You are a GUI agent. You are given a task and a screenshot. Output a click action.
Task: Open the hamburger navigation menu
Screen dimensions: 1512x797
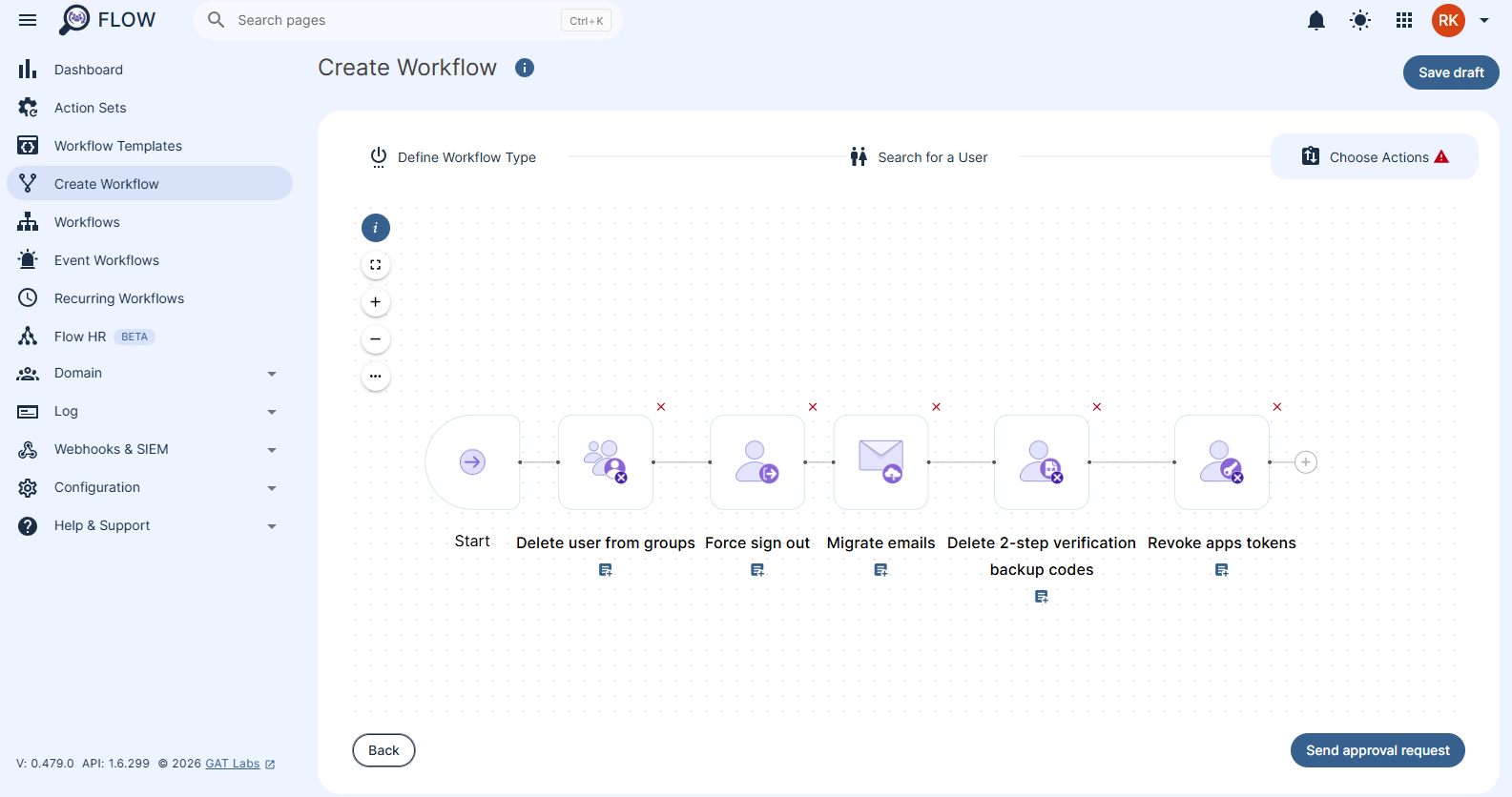(28, 20)
